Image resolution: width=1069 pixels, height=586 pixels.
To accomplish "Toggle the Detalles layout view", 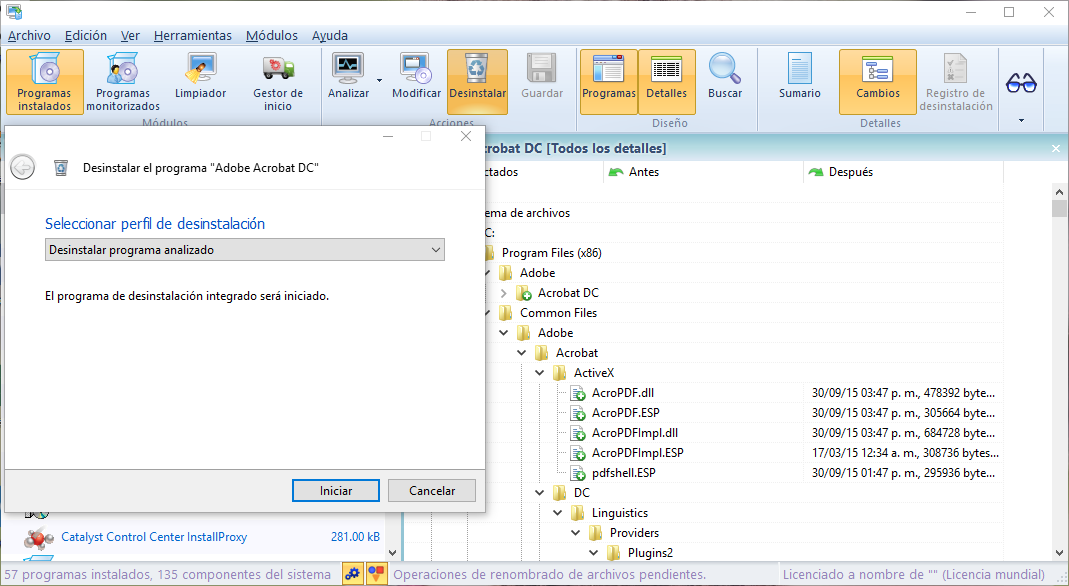I will click(667, 82).
